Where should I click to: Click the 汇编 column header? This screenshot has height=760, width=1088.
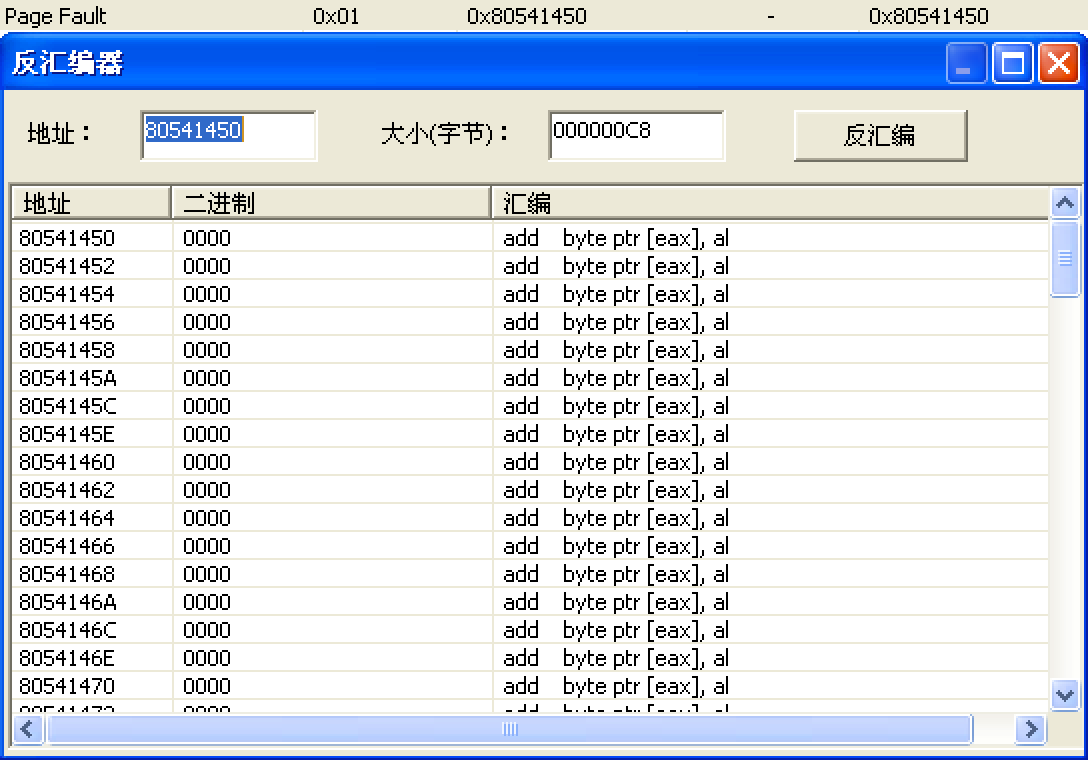770,202
